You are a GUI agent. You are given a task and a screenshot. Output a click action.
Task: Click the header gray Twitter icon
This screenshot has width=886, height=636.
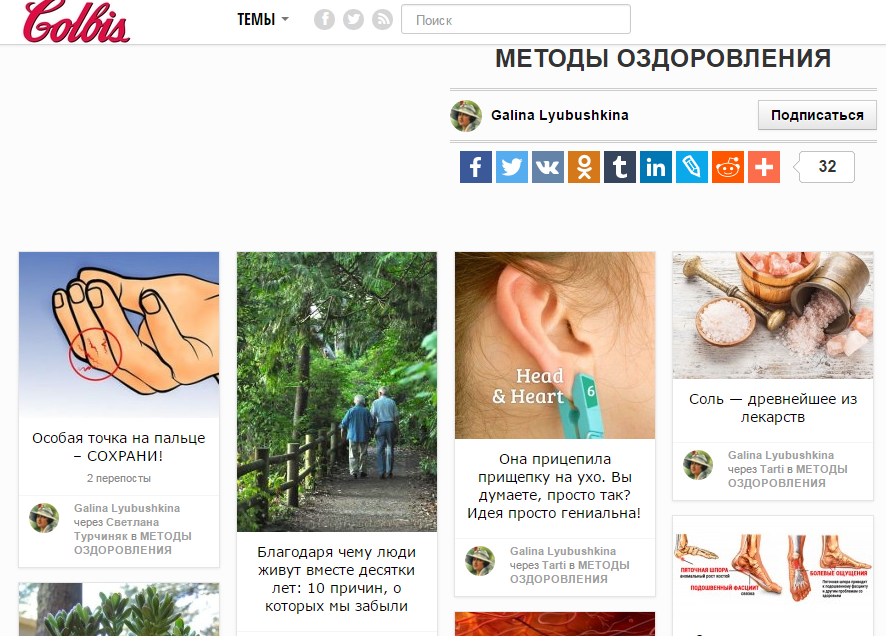point(354,20)
